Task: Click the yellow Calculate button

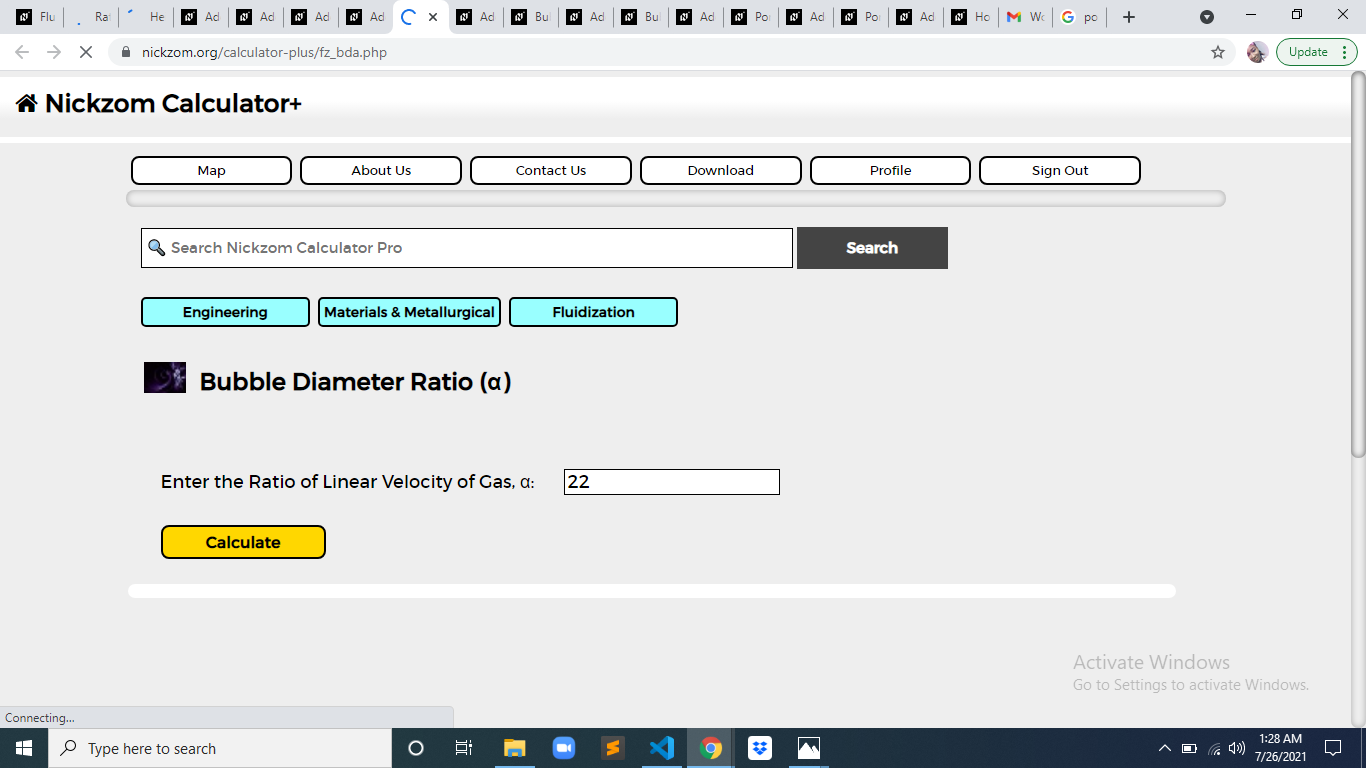Action: coord(243,542)
